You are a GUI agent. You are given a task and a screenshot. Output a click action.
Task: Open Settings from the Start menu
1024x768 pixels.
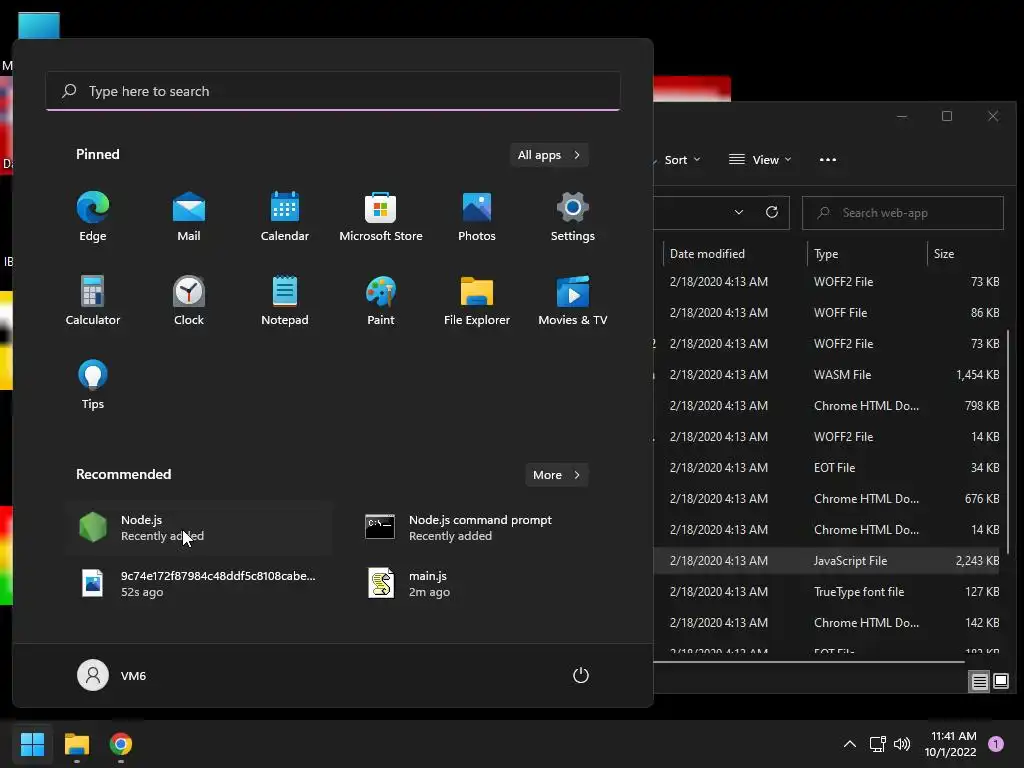pyautogui.click(x=573, y=217)
